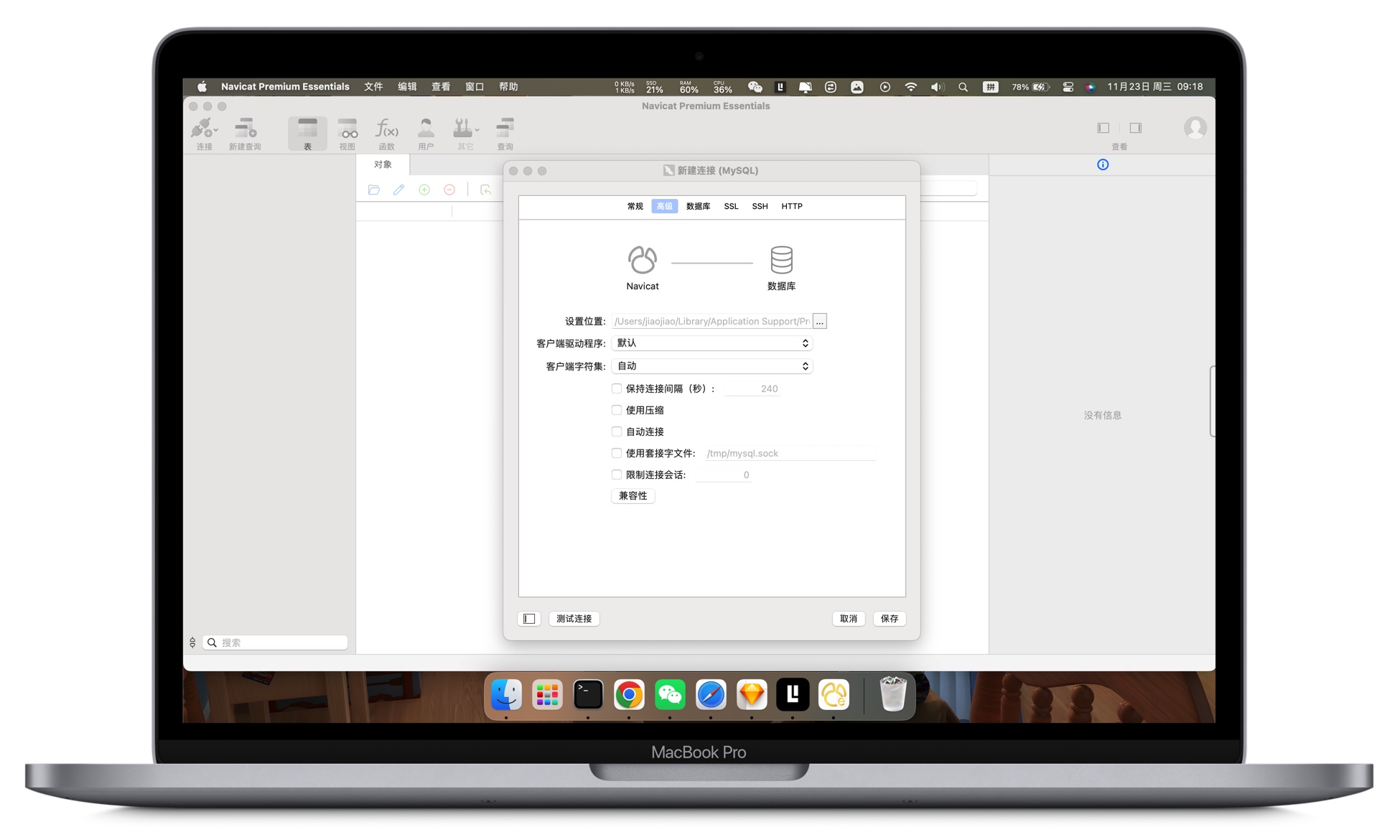Open the View (查看) menu
The image size is (1400, 840).
click(x=441, y=87)
